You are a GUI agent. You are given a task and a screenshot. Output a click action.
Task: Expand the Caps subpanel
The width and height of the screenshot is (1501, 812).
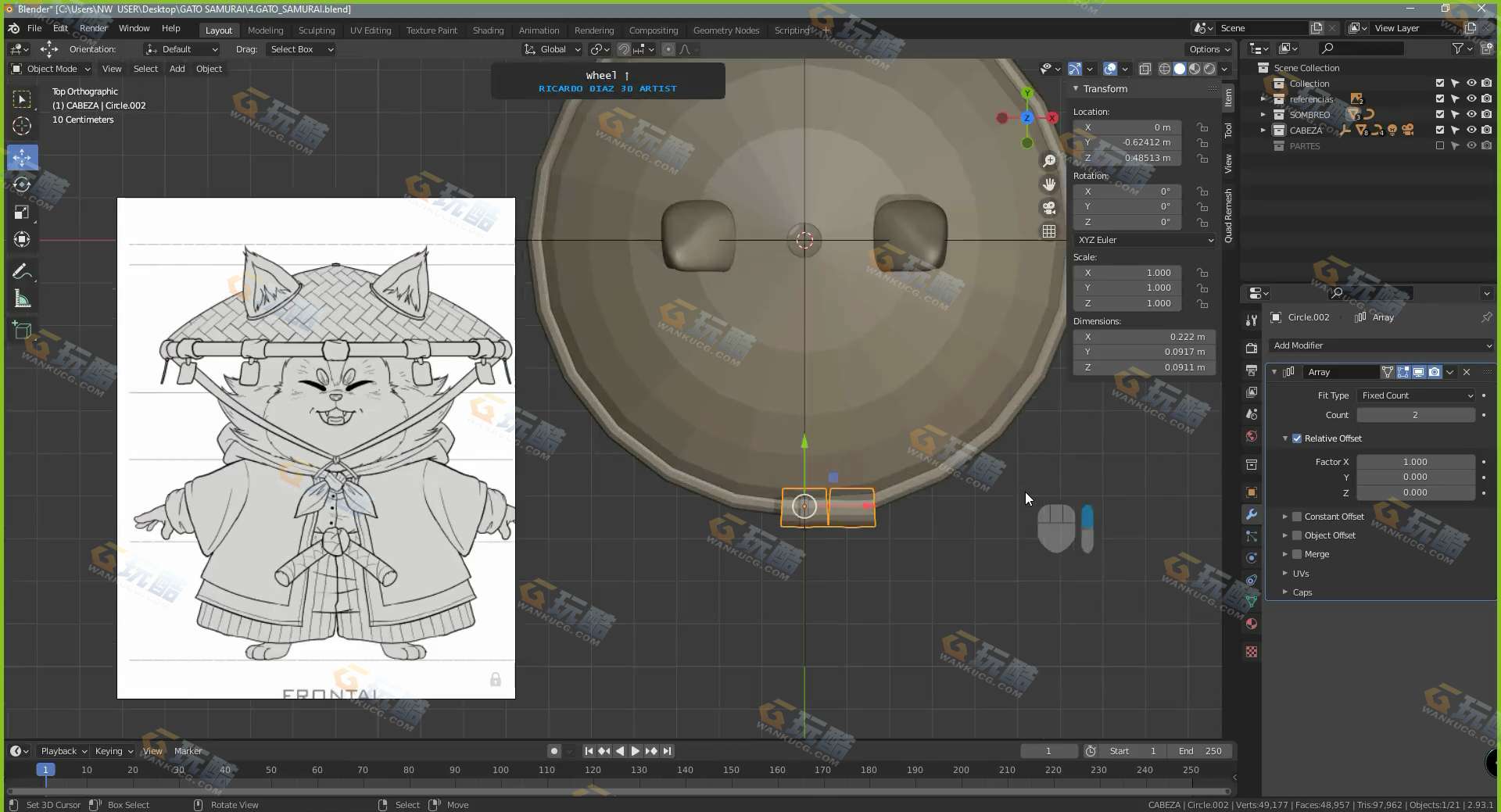pyautogui.click(x=1302, y=592)
